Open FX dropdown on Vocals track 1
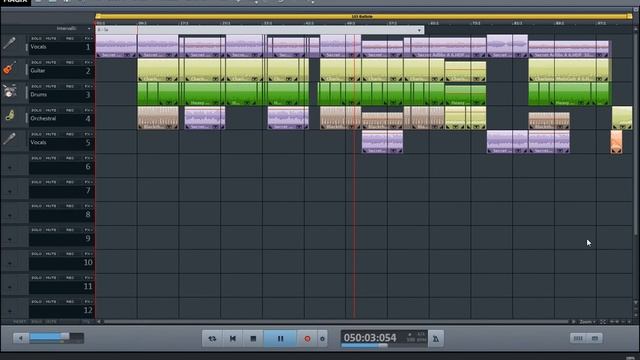640x360 pixels. [x=88, y=38]
